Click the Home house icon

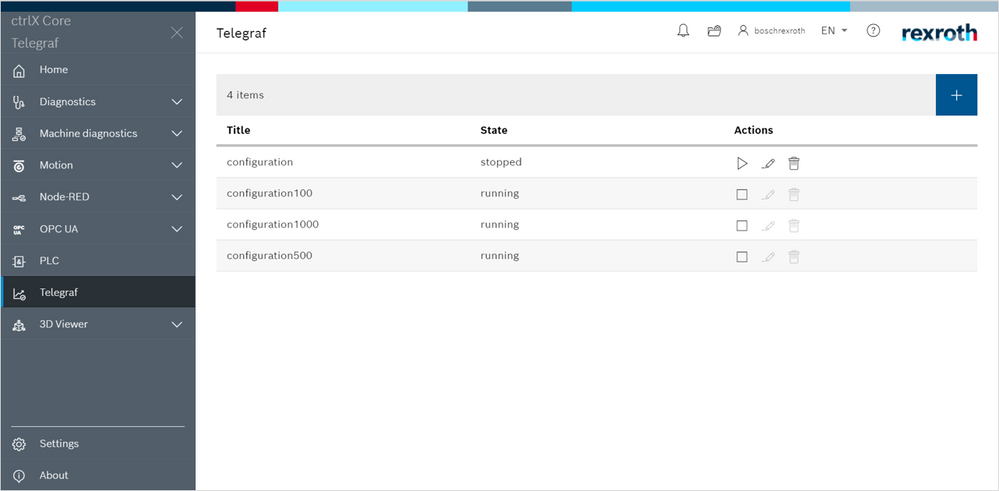19,71
